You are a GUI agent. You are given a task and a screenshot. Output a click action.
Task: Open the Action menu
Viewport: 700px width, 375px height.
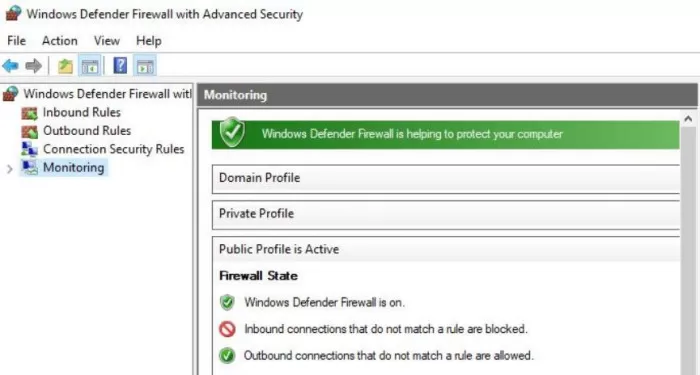[59, 41]
